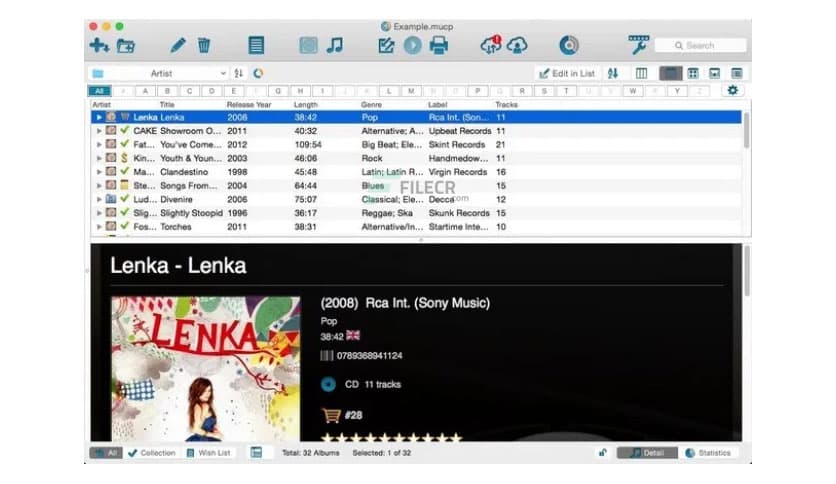Image resolution: width=836 pixels, height=484 pixels.
Task: Click the blue CD disc icon
Action: (x=328, y=384)
